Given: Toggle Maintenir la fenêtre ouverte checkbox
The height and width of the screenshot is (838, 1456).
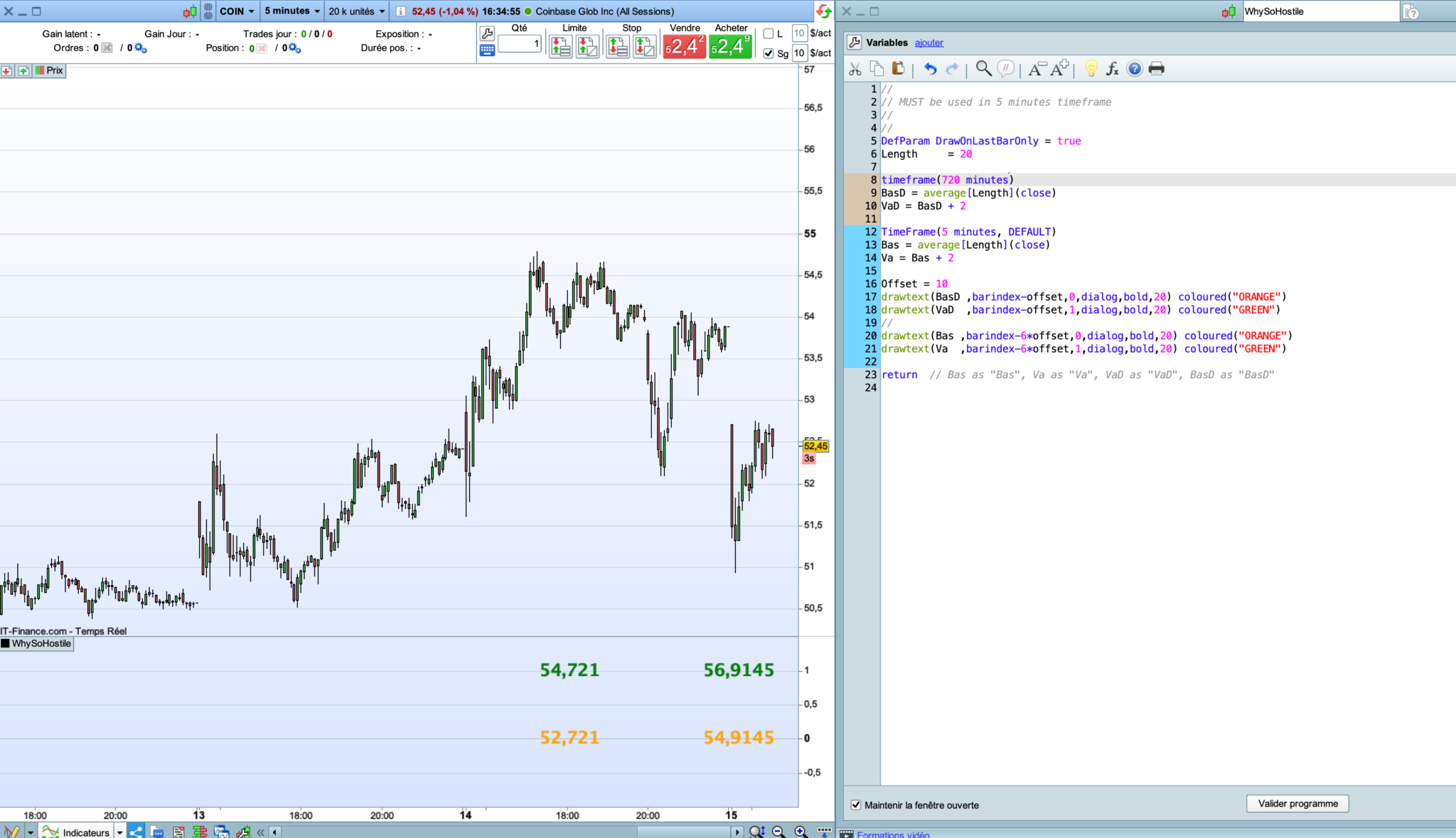Looking at the screenshot, I should tap(856, 805).
